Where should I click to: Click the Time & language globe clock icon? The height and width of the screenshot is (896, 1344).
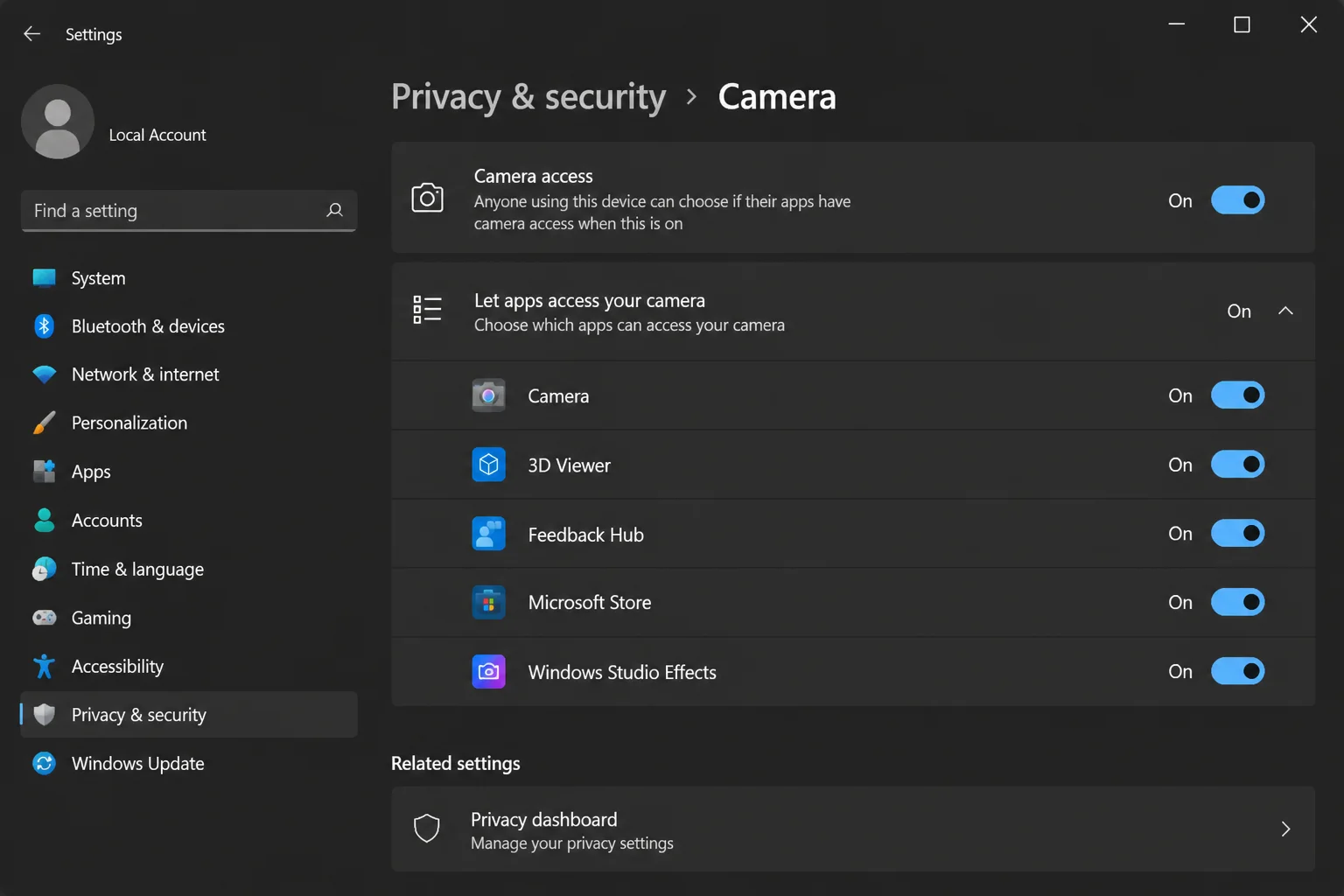[45, 570]
